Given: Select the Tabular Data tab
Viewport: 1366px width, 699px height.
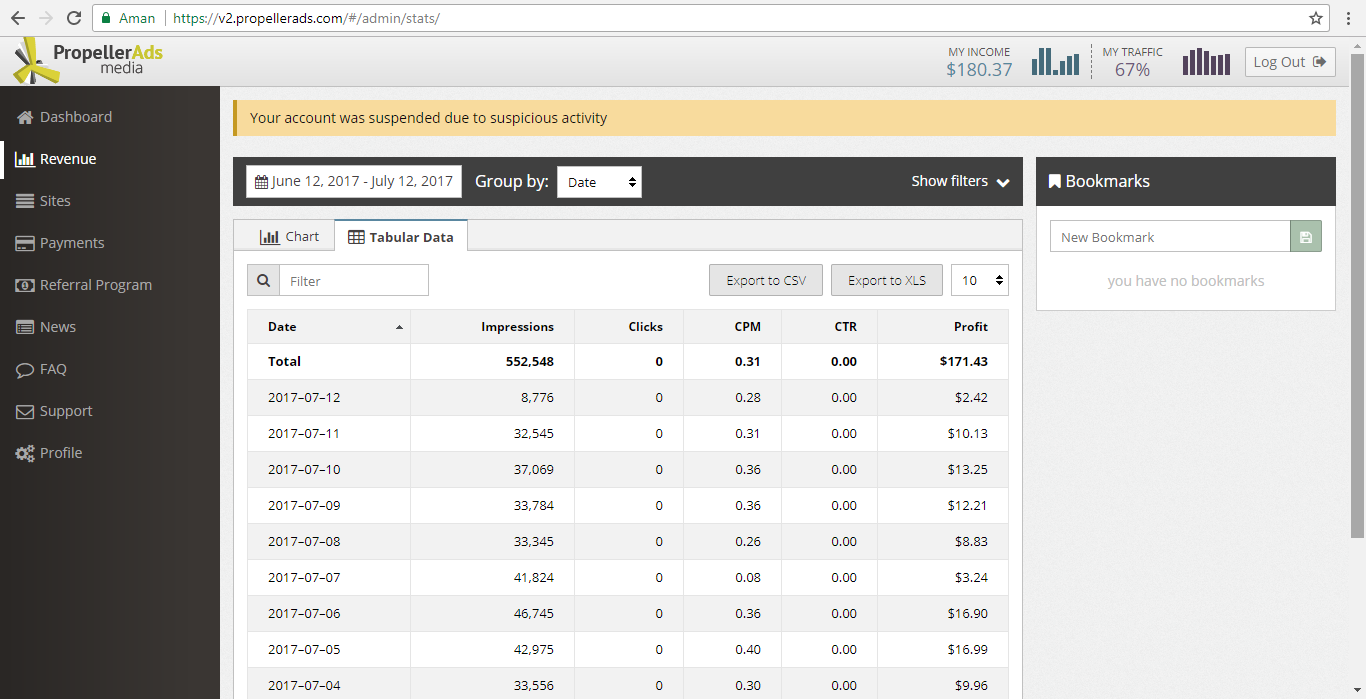Looking at the screenshot, I should 401,237.
